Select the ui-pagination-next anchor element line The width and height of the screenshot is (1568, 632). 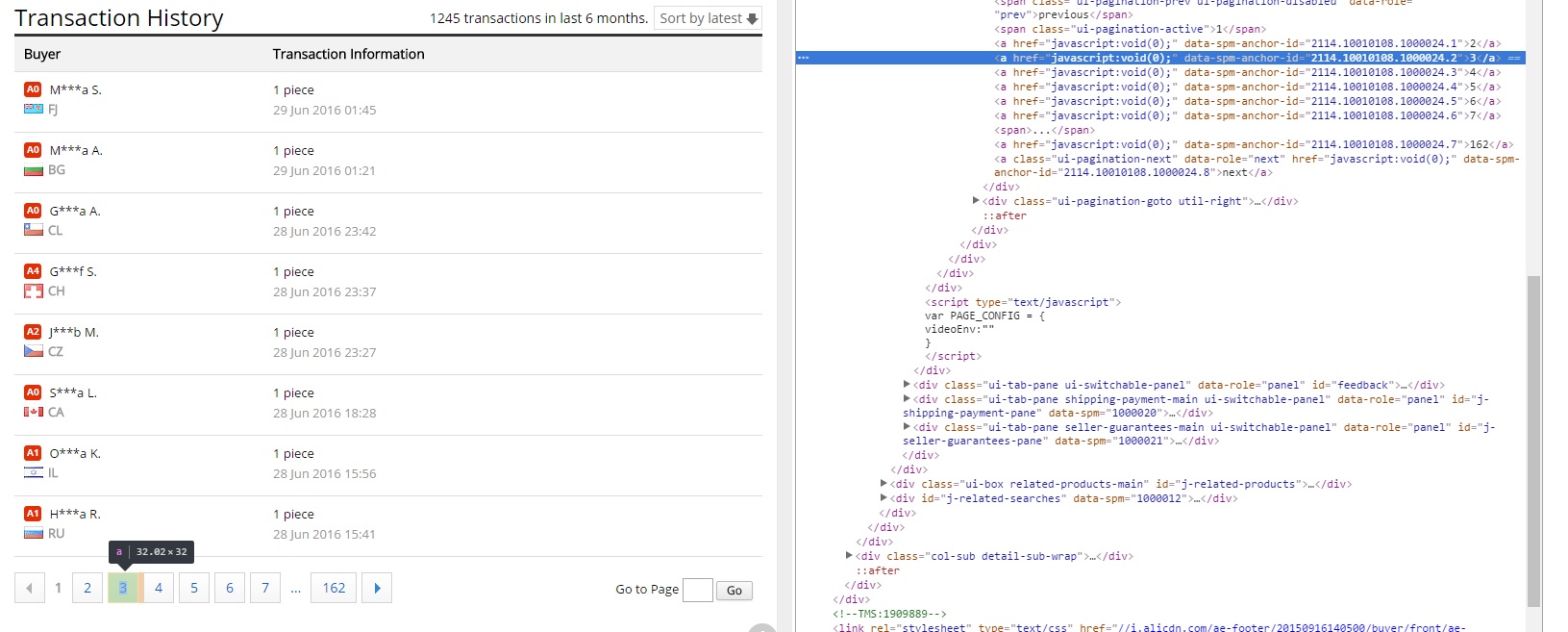click(x=1257, y=165)
